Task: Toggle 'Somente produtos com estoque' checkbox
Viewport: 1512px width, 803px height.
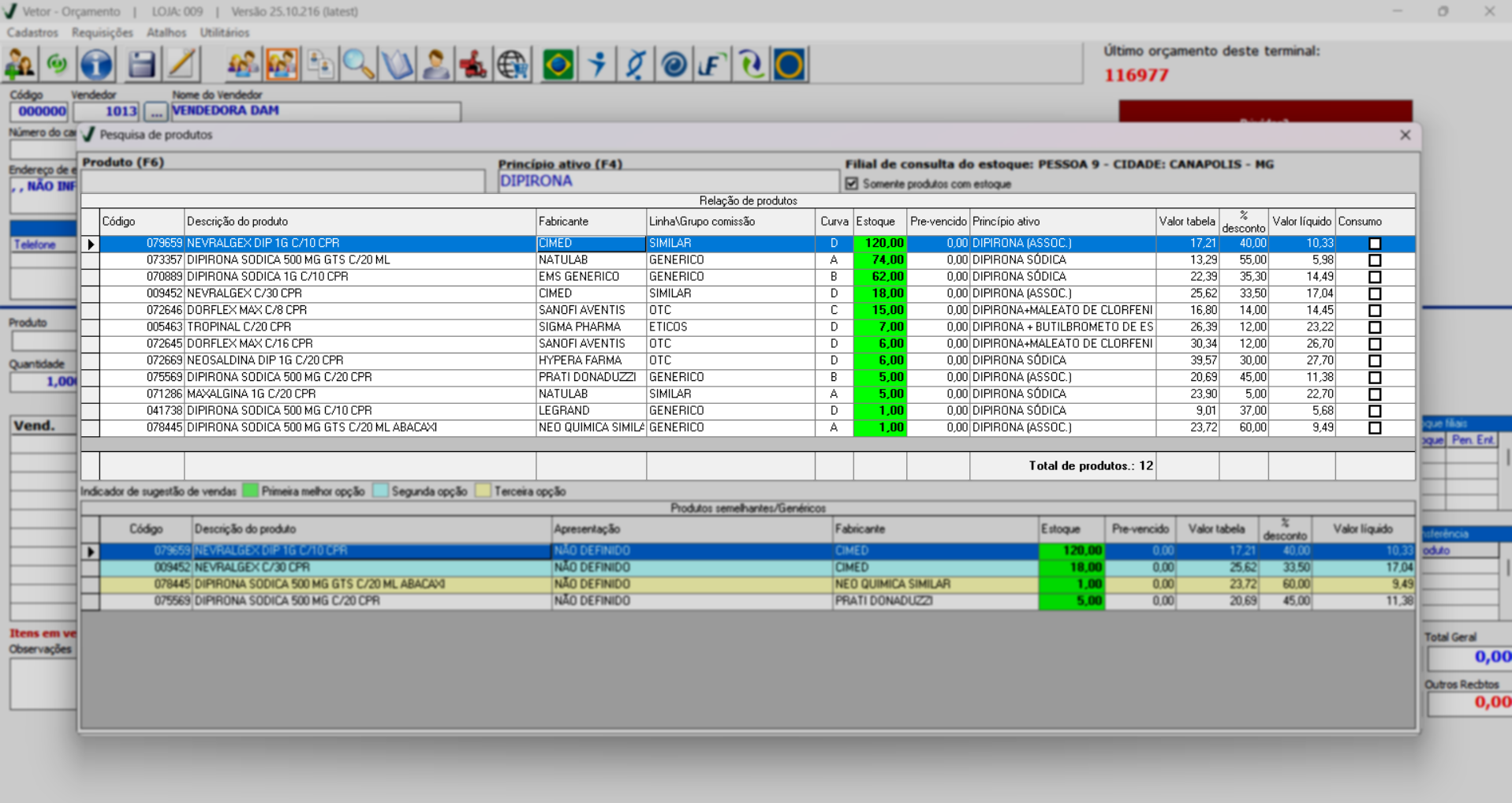Action: (852, 184)
